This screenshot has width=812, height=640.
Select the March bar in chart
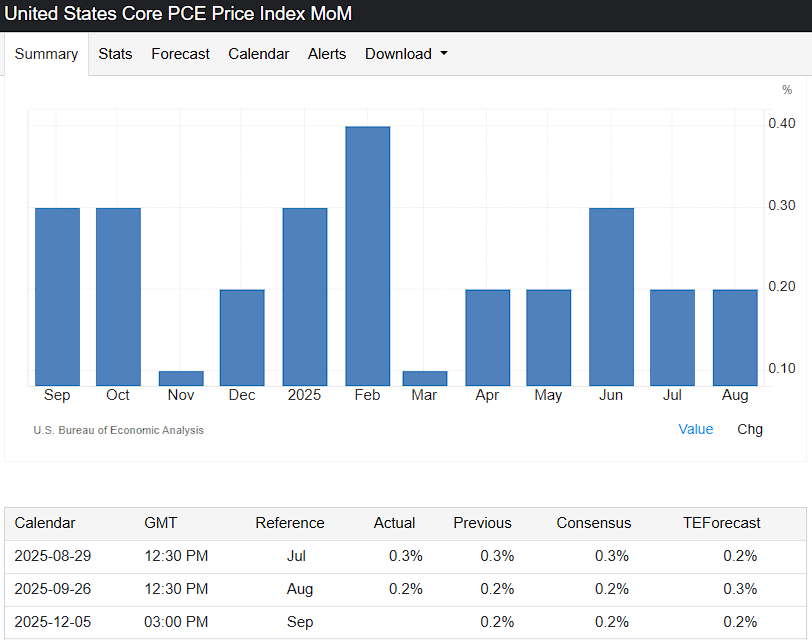(x=424, y=378)
